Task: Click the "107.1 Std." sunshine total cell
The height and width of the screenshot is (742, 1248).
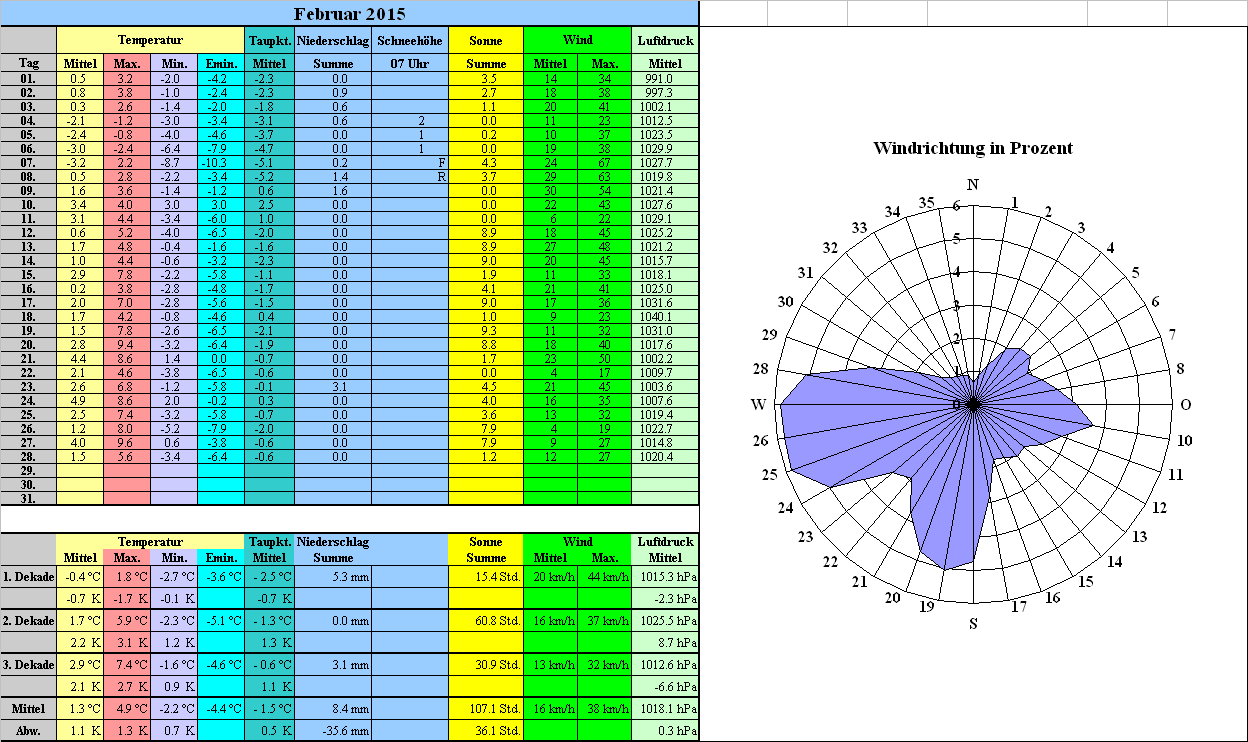Action: (485, 708)
